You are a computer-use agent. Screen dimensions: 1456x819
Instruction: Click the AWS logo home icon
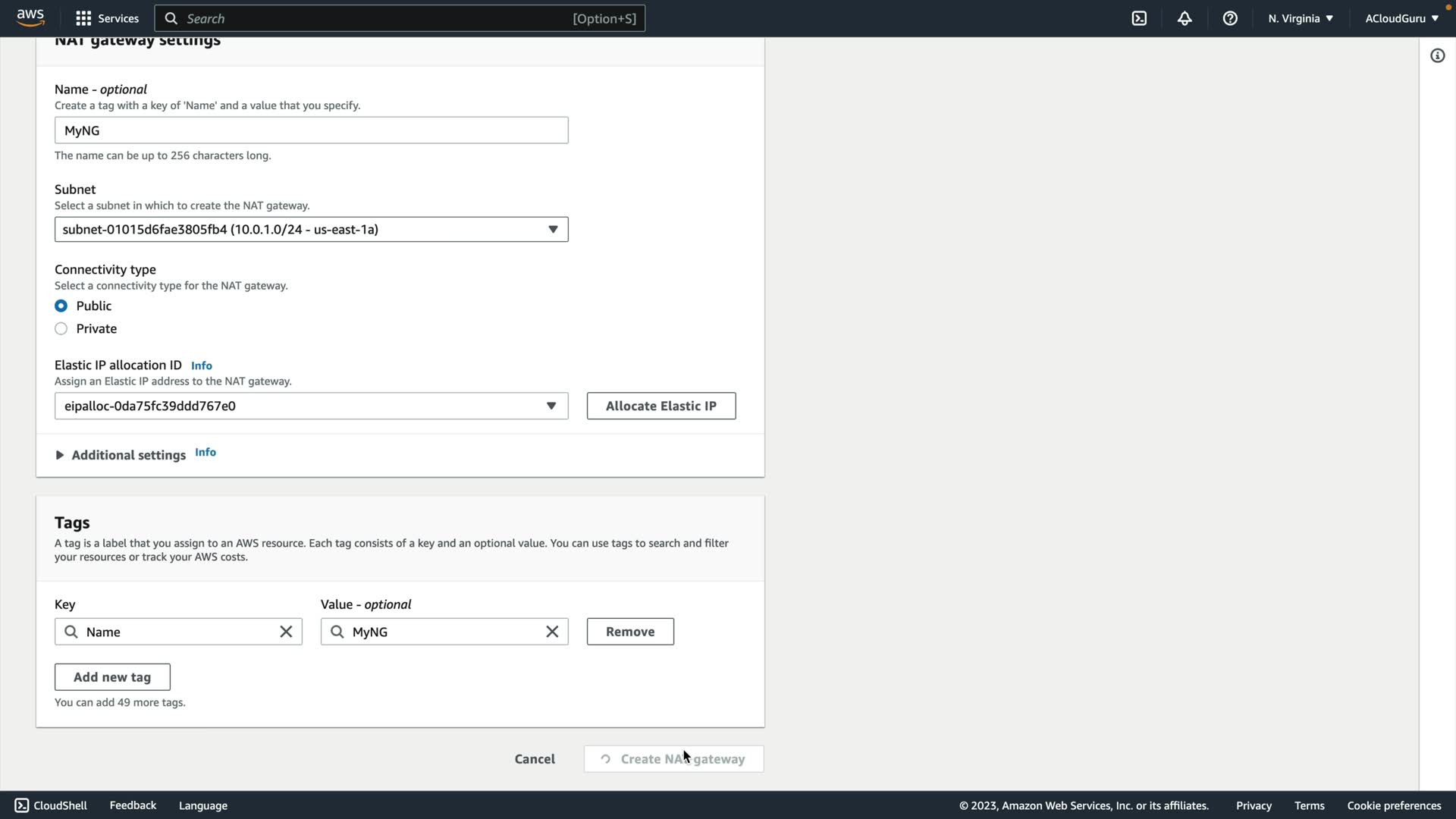tap(30, 17)
